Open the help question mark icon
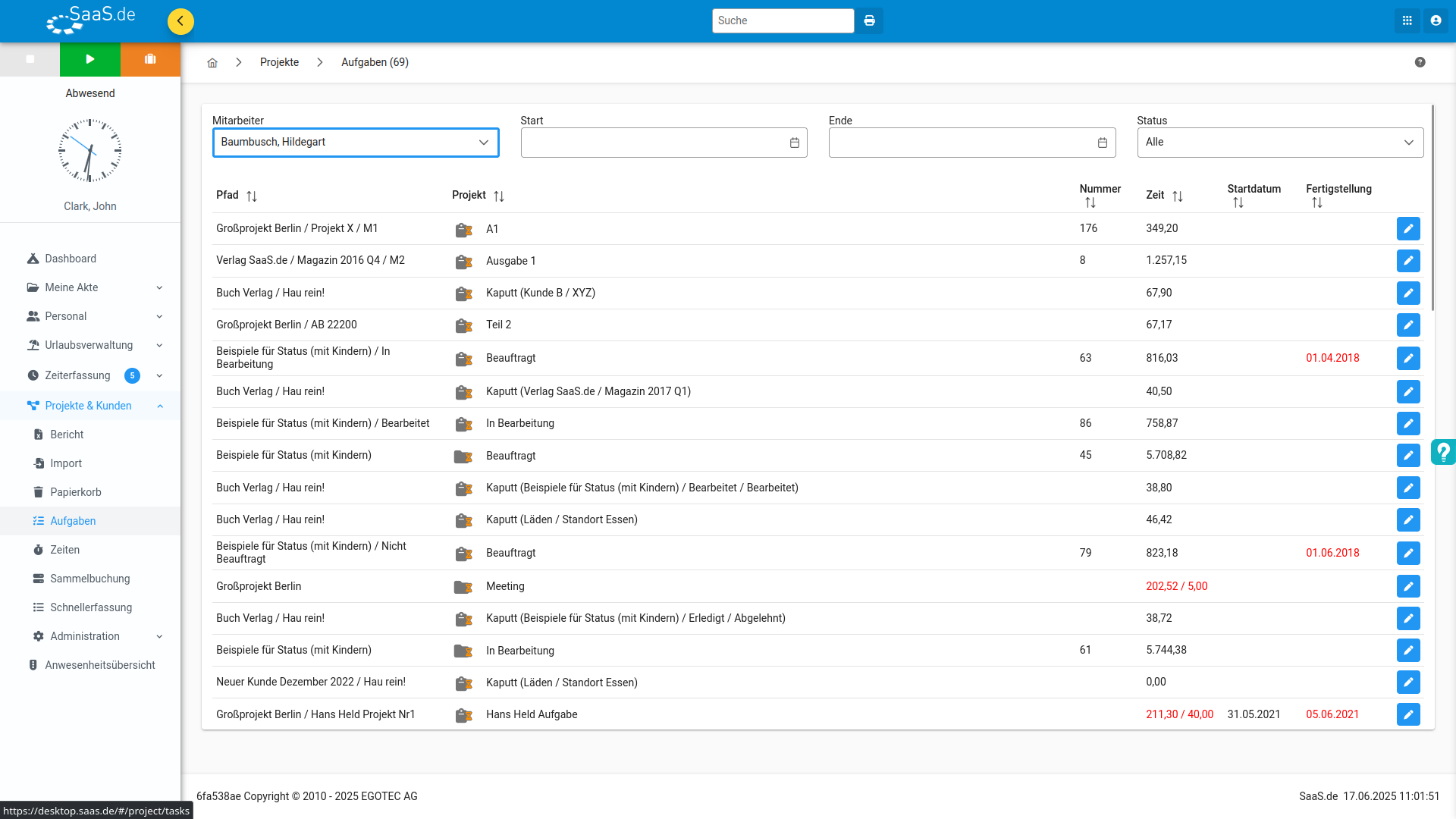 [x=1420, y=62]
